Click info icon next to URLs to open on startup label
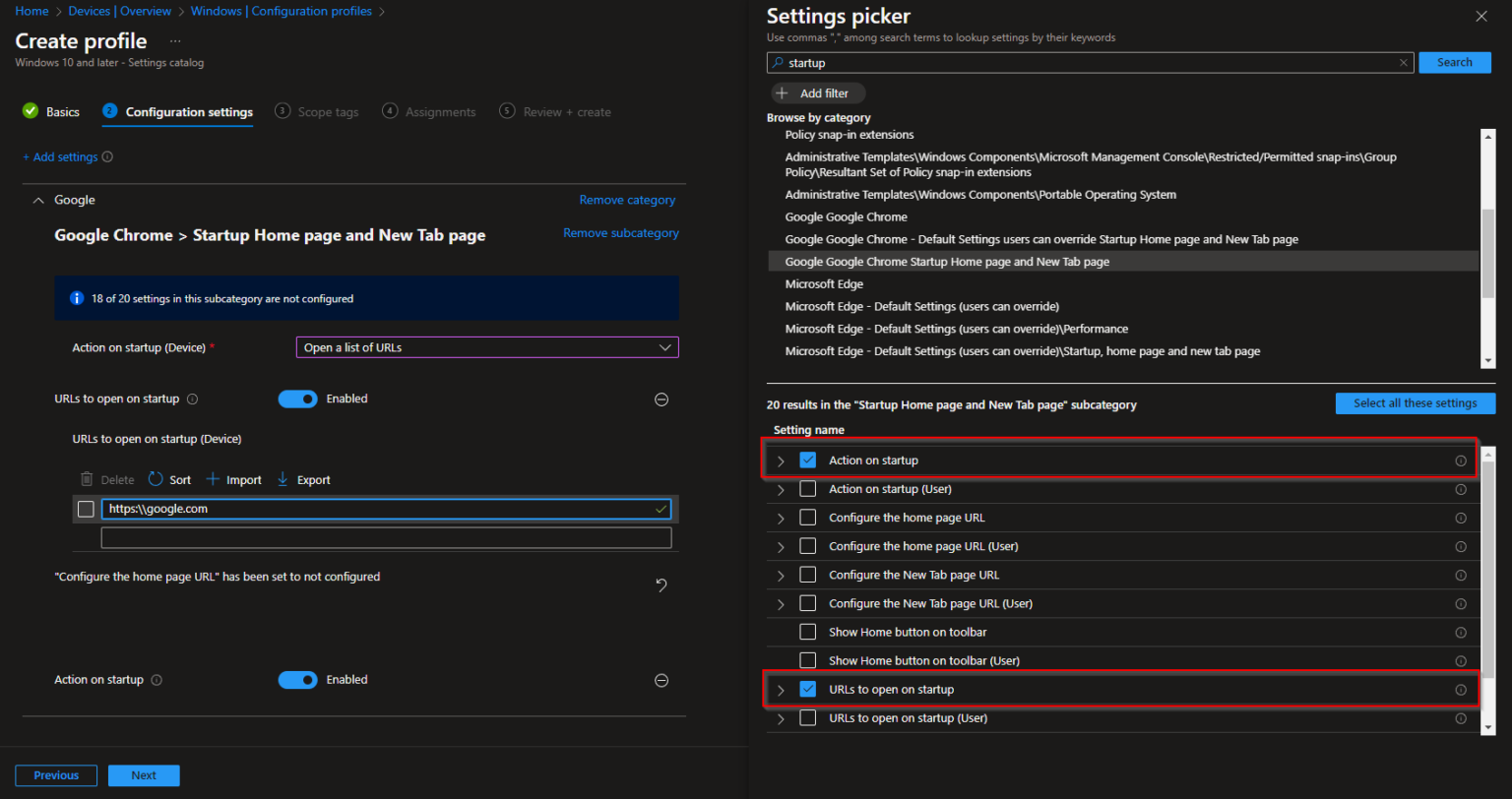The height and width of the screenshot is (799, 1512). point(192,399)
